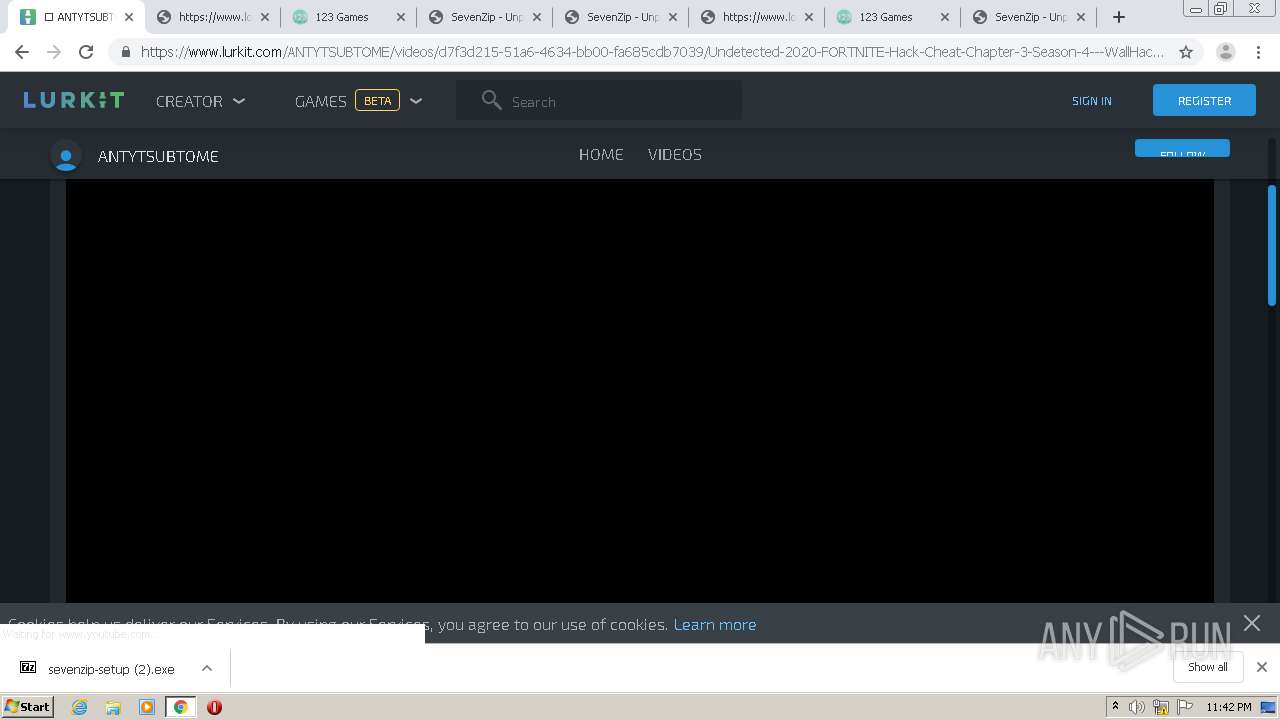This screenshot has width=1280, height=720.
Task: Switch to the first SevenZip tab
Action: (484, 17)
